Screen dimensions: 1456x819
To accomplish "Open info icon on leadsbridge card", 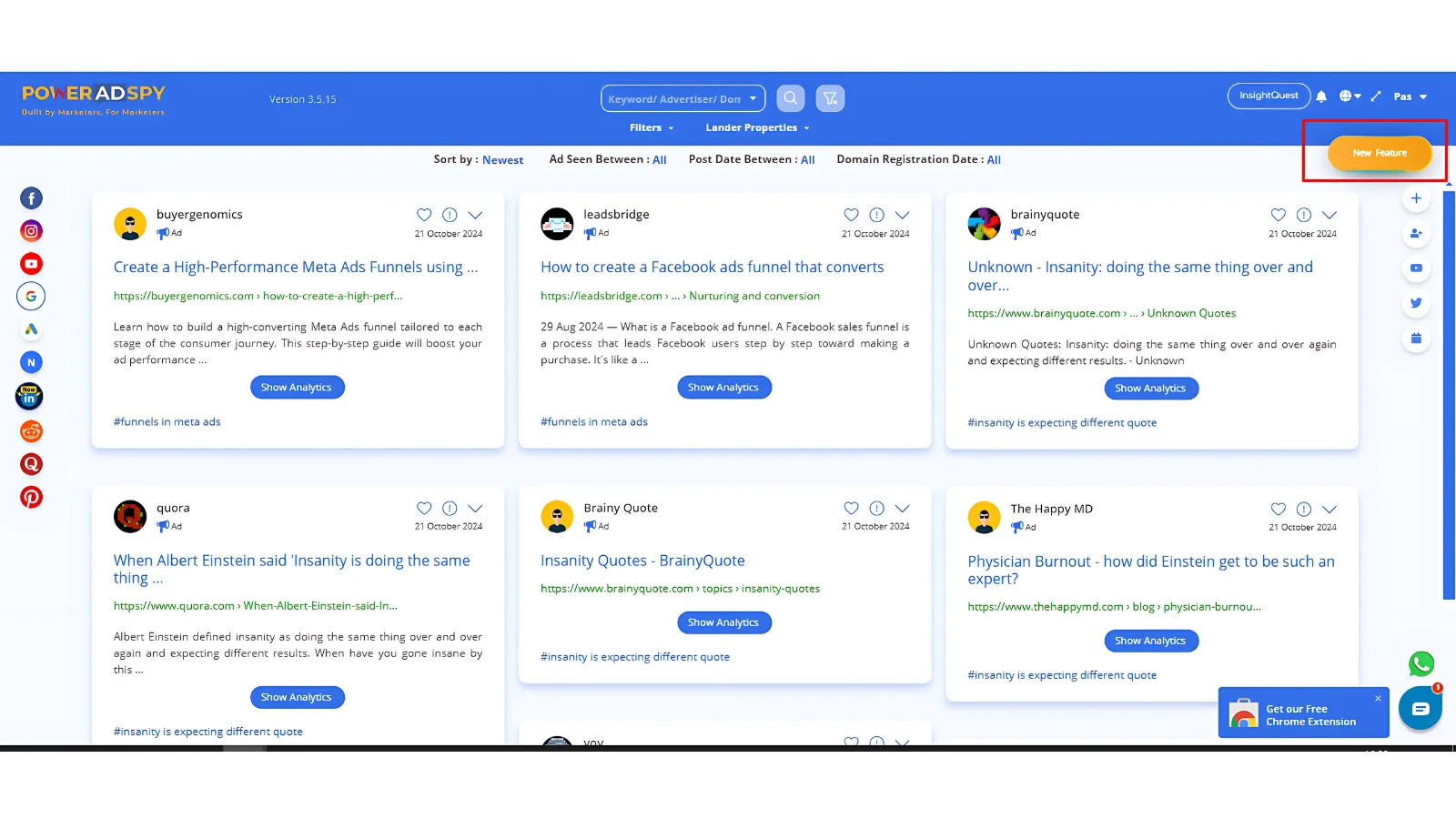I will pos(876,215).
